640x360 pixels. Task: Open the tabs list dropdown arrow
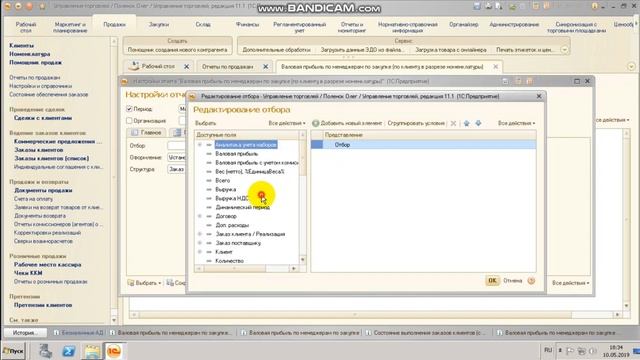click(x=631, y=67)
